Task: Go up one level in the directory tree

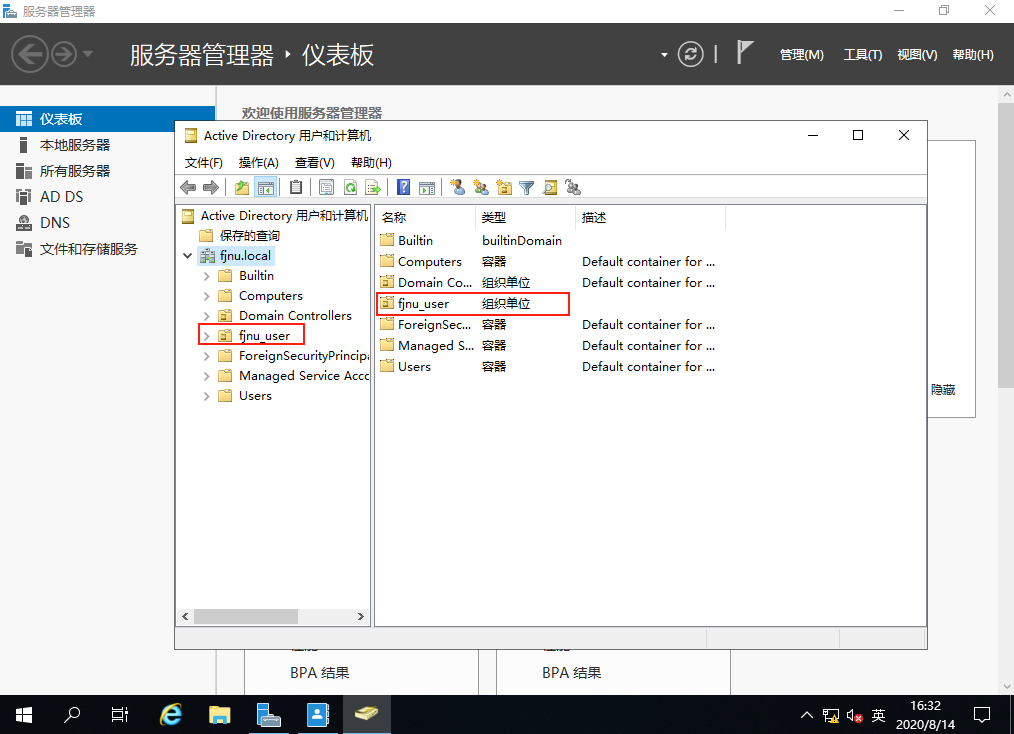Action: pyautogui.click(x=242, y=188)
